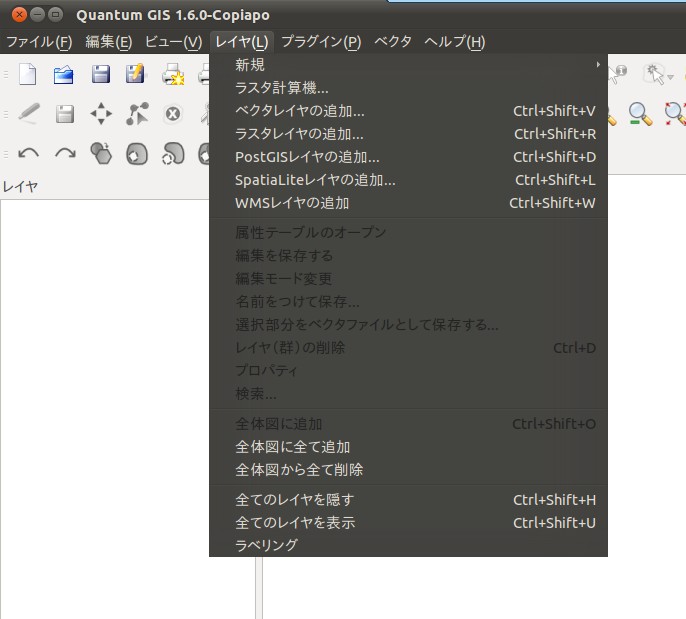The height and width of the screenshot is (619, 686).
Task: Click 全体図に追加 menu item
Action: [x=408, y=424]
